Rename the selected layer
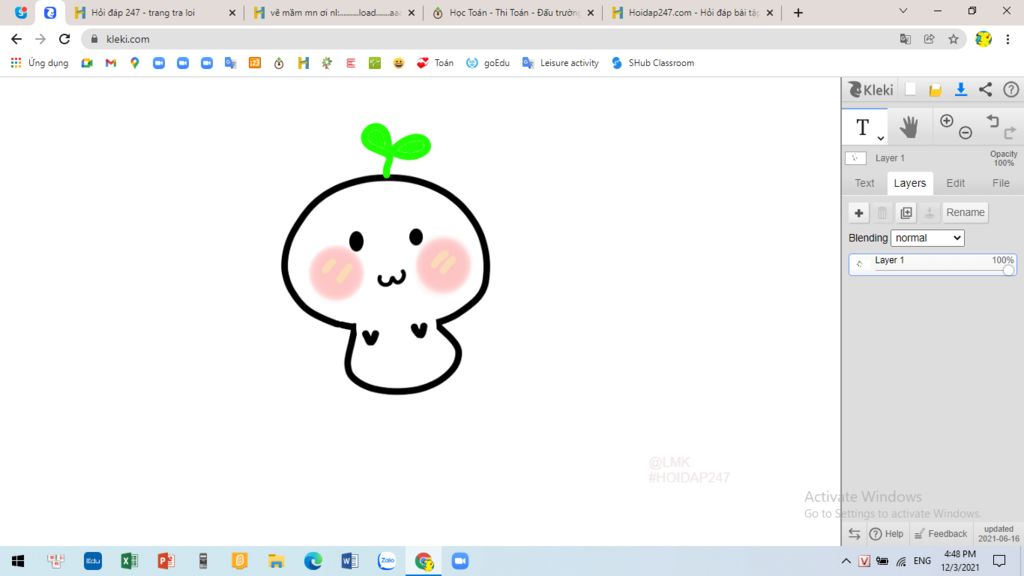Viewport: 1024px width, 576px height. [x=965, y=213]
